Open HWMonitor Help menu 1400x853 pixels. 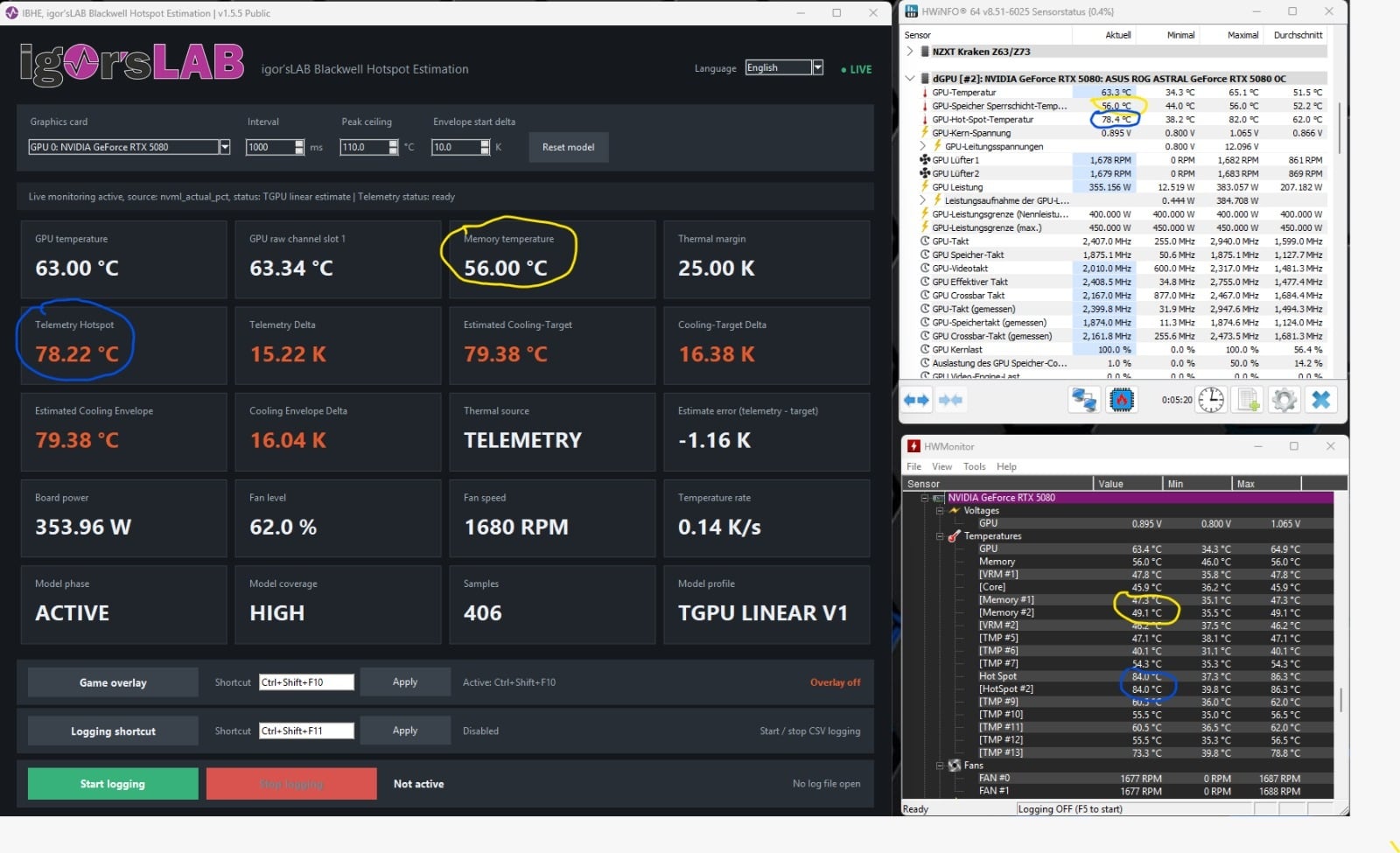1006,466
